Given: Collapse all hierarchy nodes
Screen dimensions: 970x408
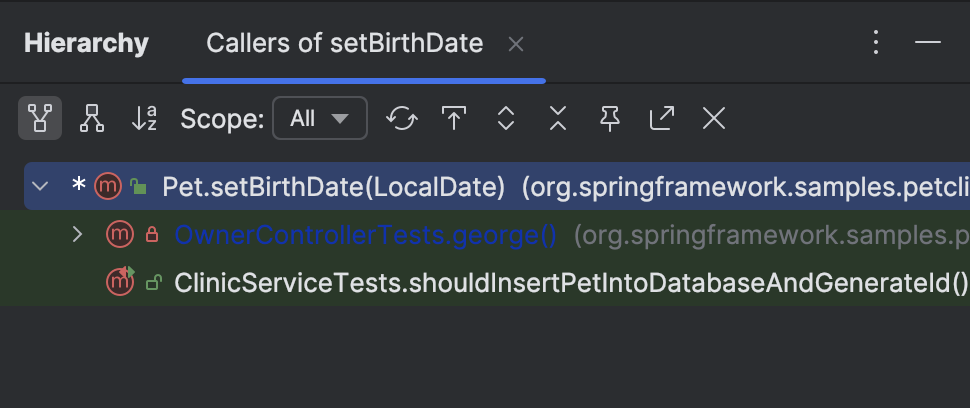Looking at the screenshot, I should (558, 119).
